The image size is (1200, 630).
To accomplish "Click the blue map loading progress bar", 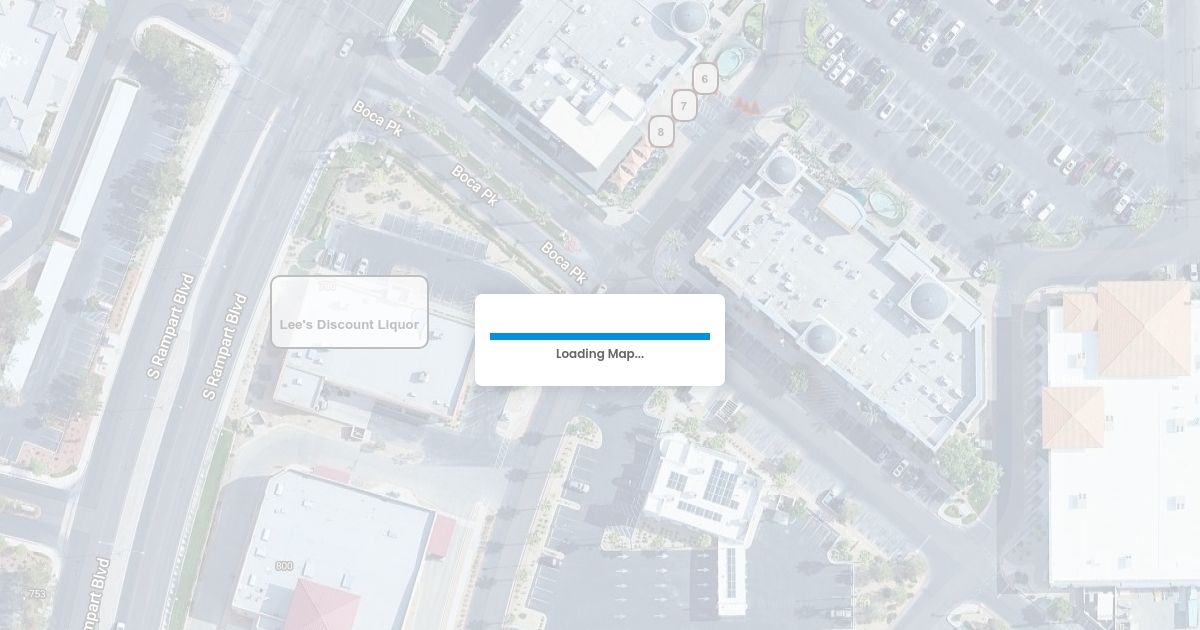I will coord(600,336).
